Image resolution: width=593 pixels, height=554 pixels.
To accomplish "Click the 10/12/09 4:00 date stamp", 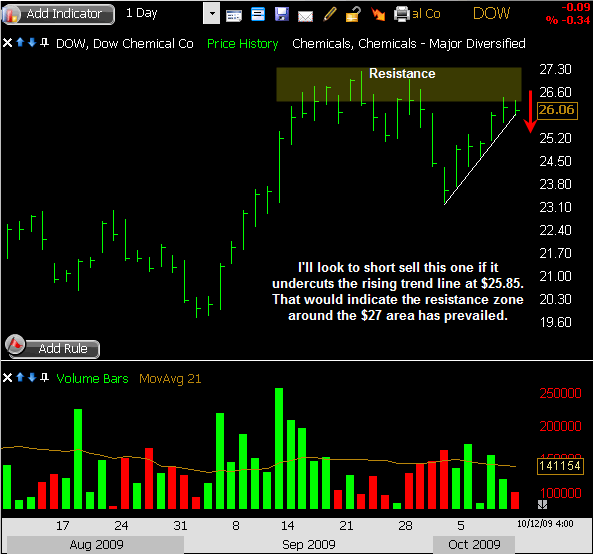I will [x=545, y=524].
